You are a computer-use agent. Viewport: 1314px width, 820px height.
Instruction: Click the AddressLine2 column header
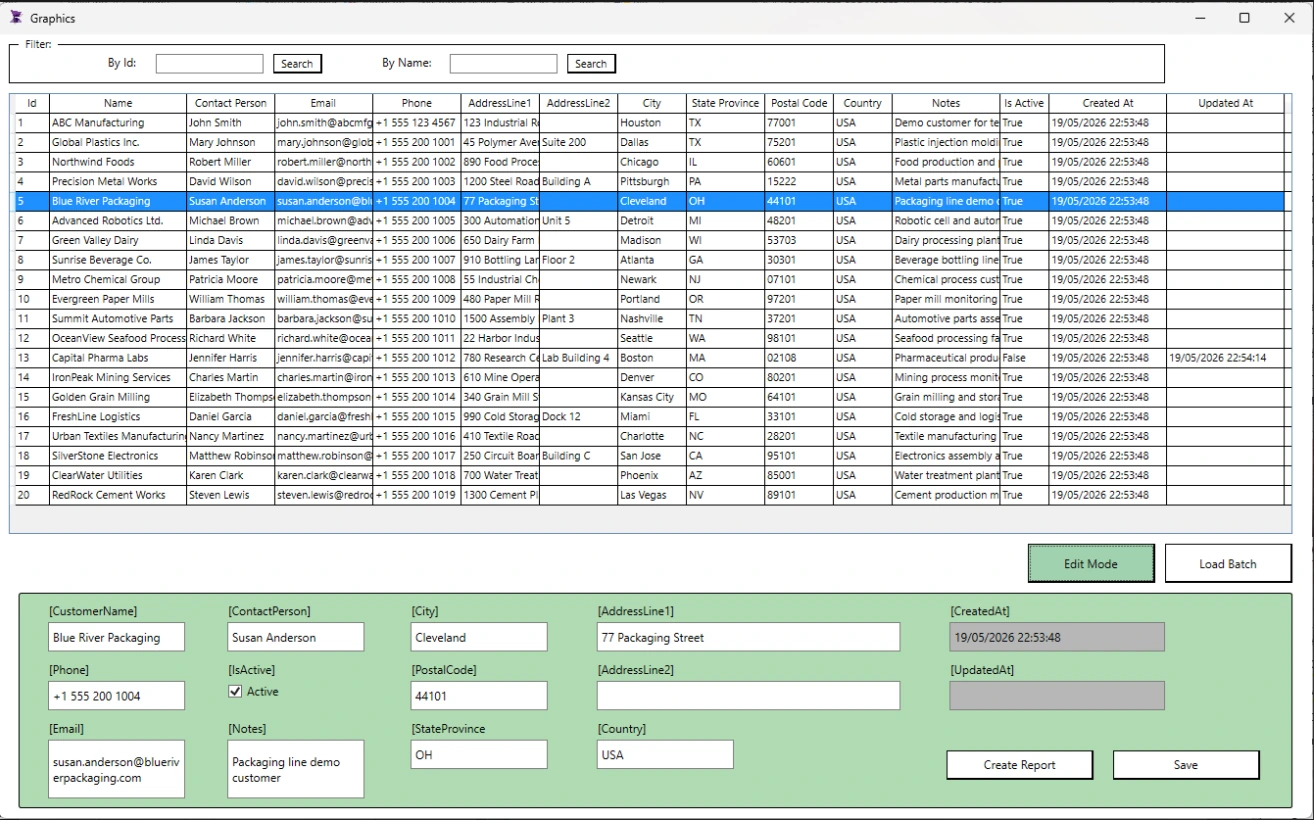(578, 103)
